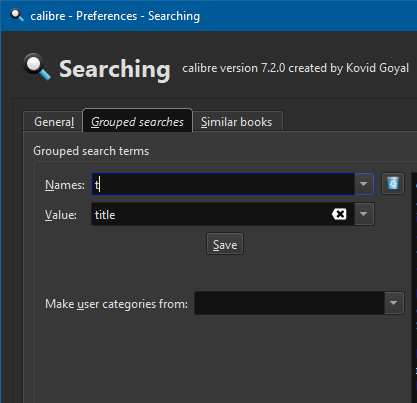This screenshot has width=417, height=403.
Task: Clear the Value field with the X icon
Action: point(339,214)
